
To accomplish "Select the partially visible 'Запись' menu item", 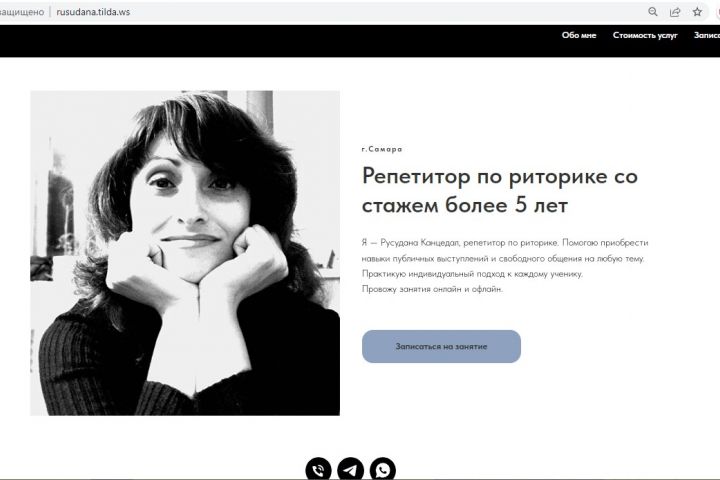I will [707, 35].
